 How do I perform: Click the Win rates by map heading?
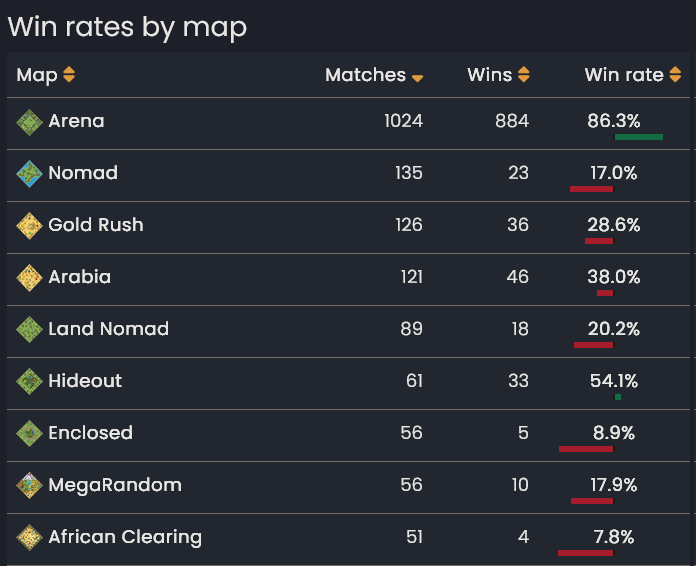[x=127, y=27]
